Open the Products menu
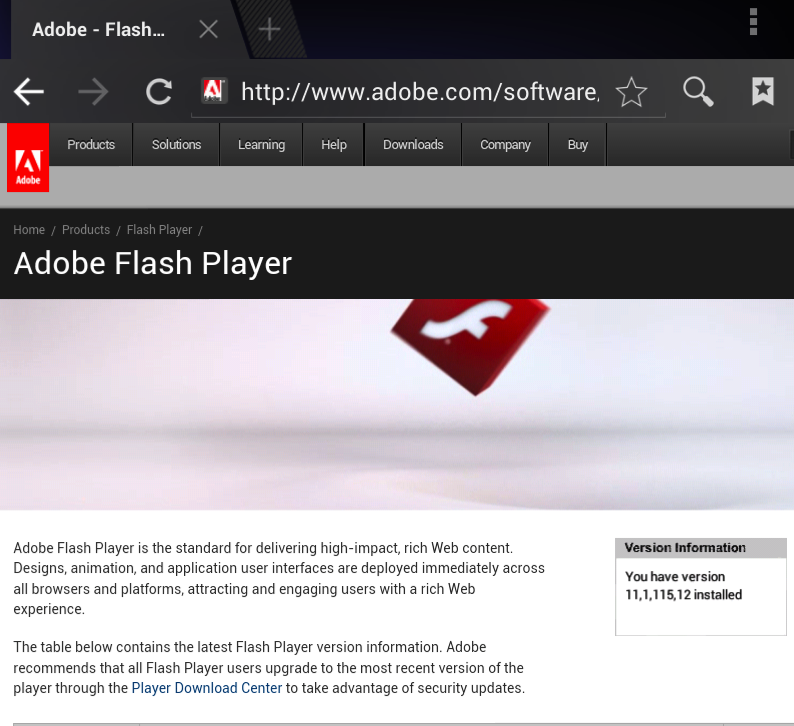The height and width of the screenshot is (726, 794). (91, 145)
